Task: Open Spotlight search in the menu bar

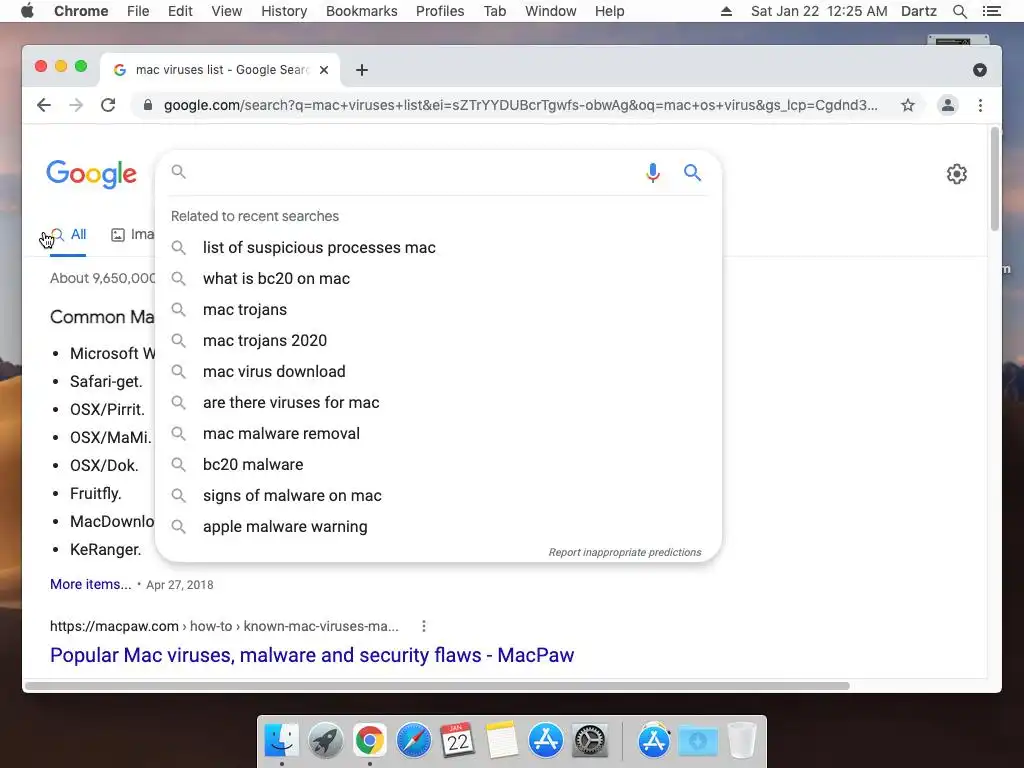Action: tap(960, 11)
